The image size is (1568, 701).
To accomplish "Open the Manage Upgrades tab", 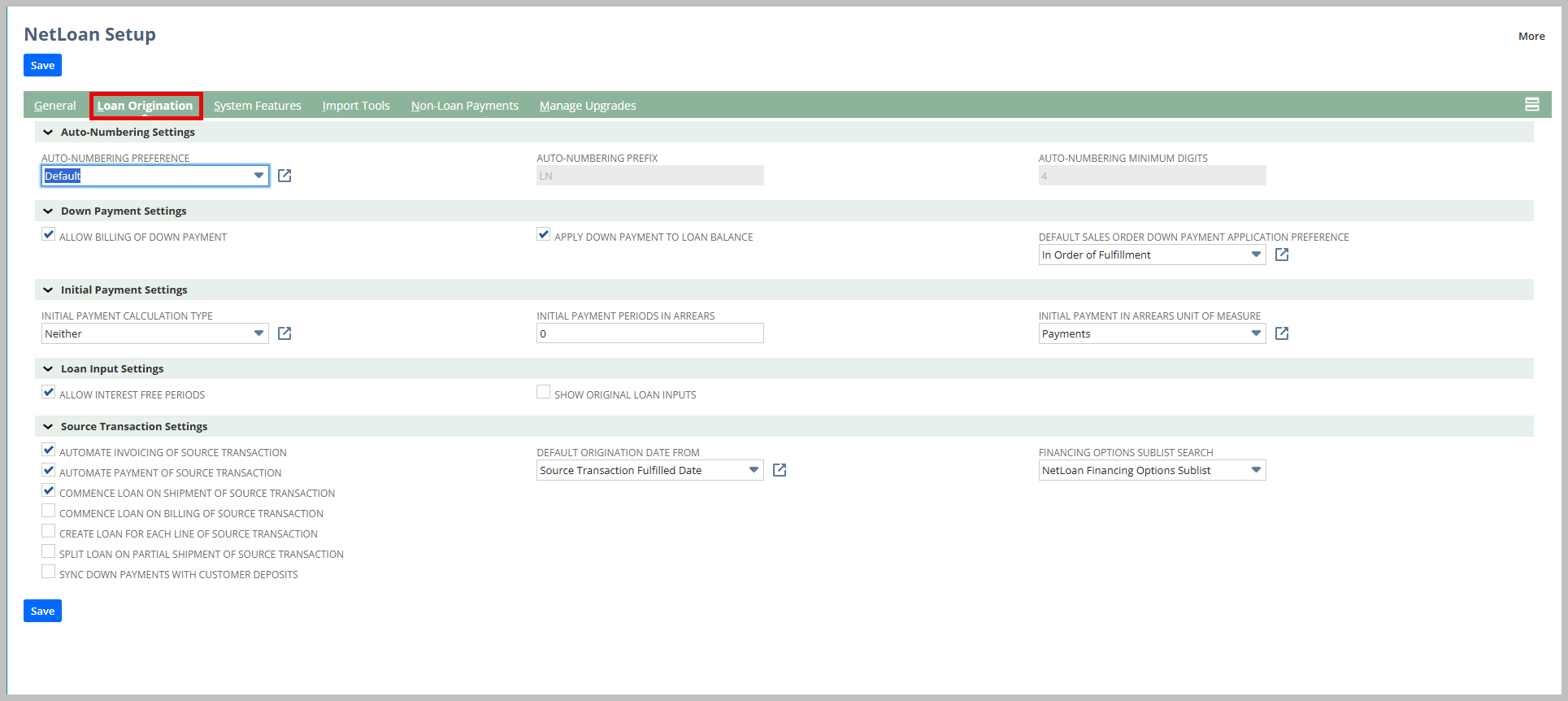I will point(588,106).
